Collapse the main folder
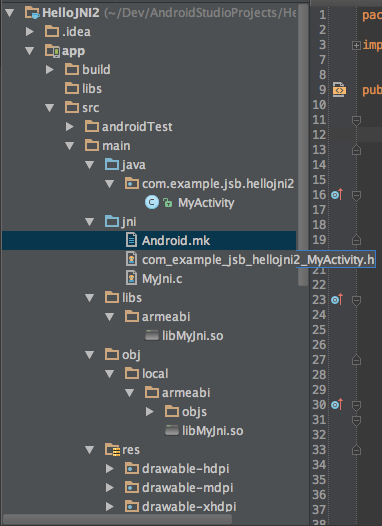 [70, 146]
